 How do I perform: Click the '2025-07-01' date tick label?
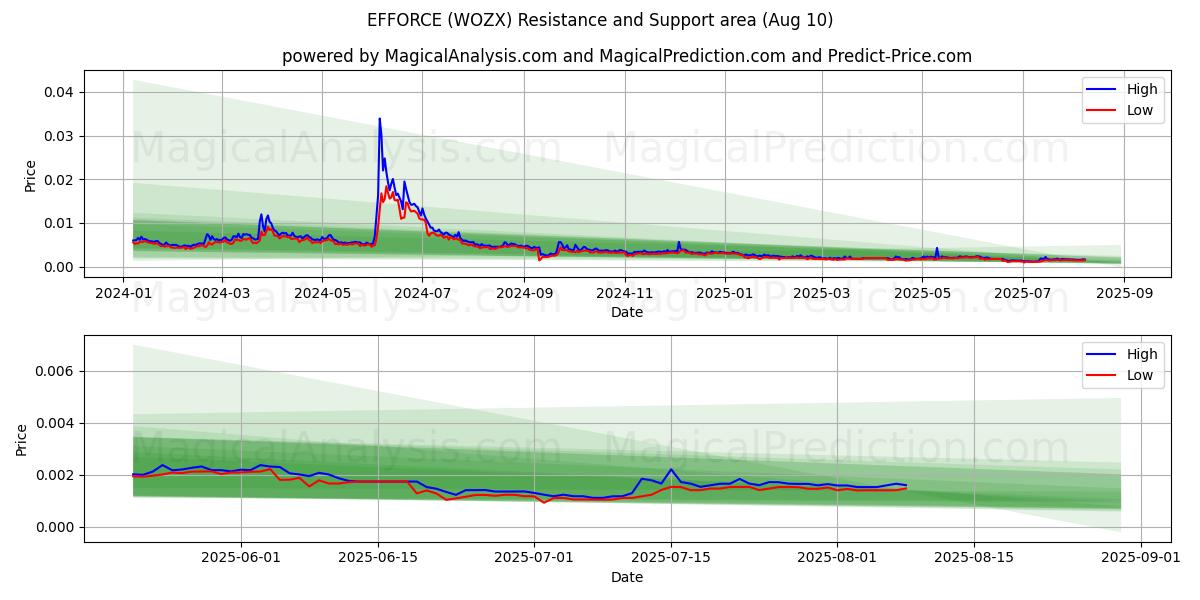point(534,557)
